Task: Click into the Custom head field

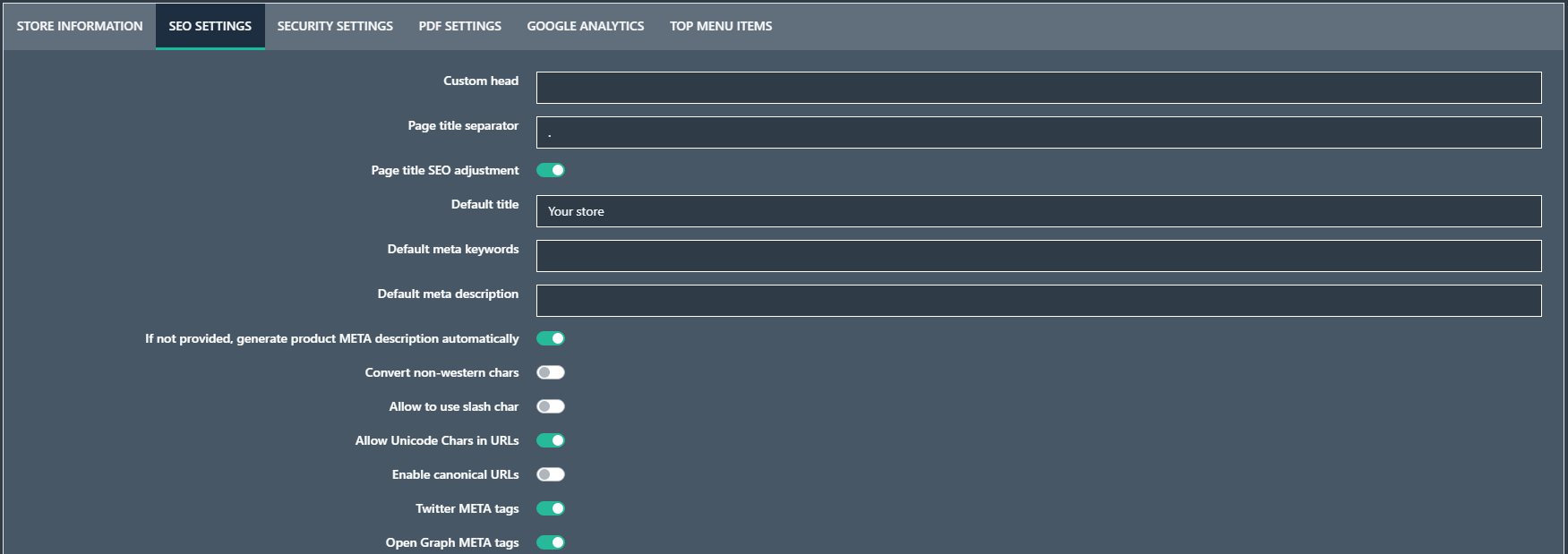Action: coord(1039,88)
